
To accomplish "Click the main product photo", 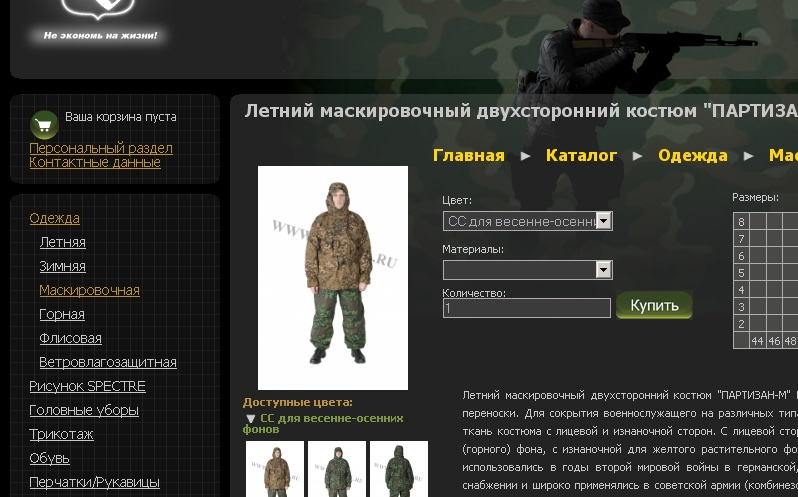I will [x=333, y=278].
